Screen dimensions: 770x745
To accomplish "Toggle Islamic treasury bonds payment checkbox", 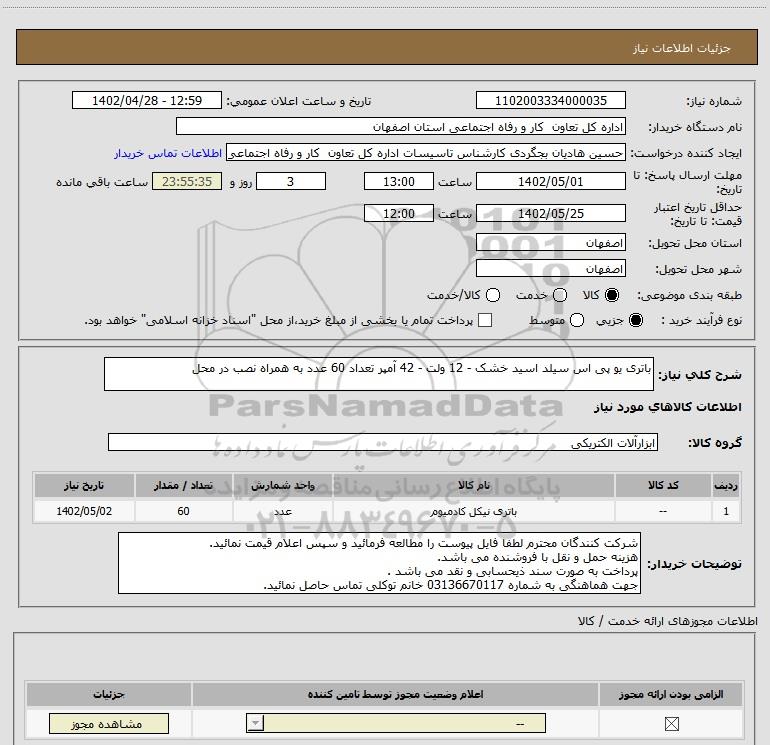I will coord(485,320).
